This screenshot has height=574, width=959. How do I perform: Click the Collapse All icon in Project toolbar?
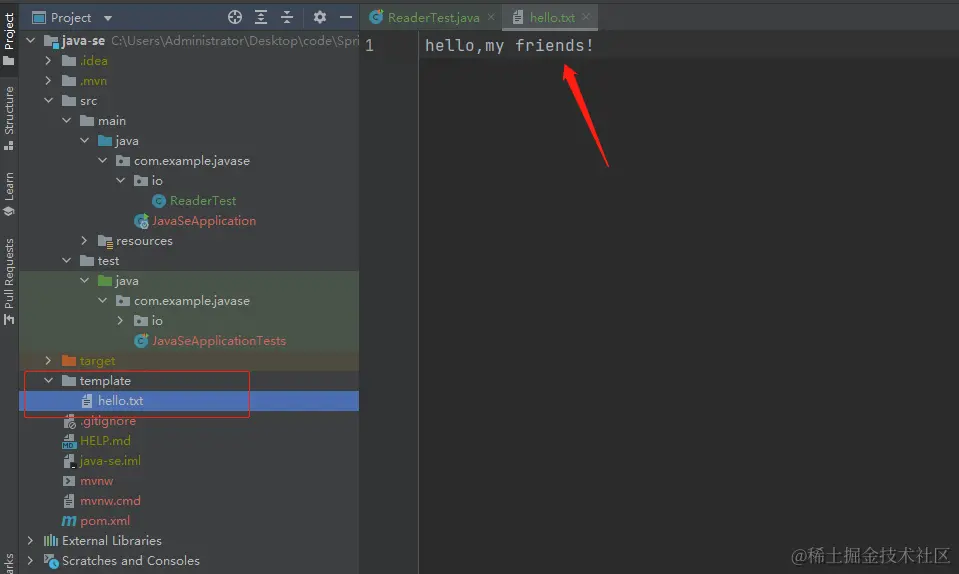pos(287,17)
